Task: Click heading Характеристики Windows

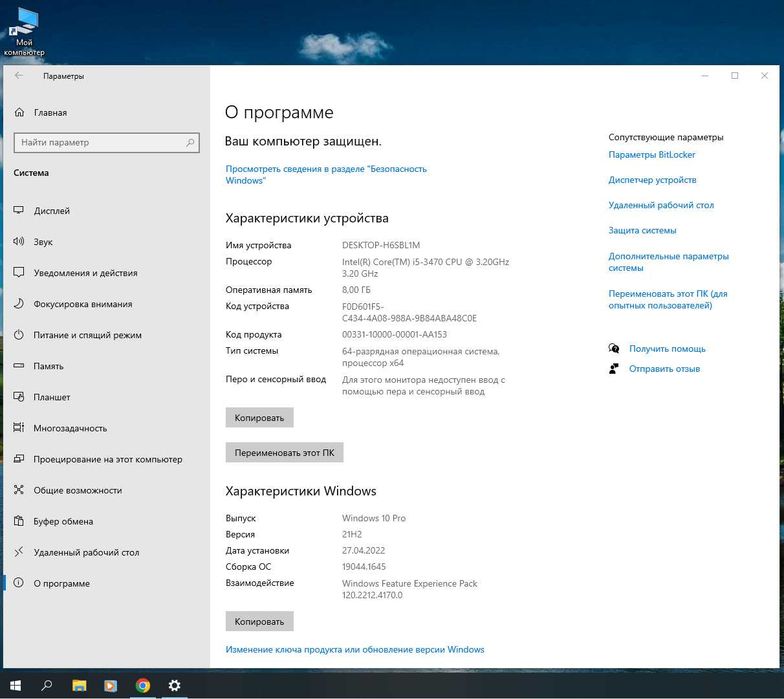Action: (x=300, y=491)
